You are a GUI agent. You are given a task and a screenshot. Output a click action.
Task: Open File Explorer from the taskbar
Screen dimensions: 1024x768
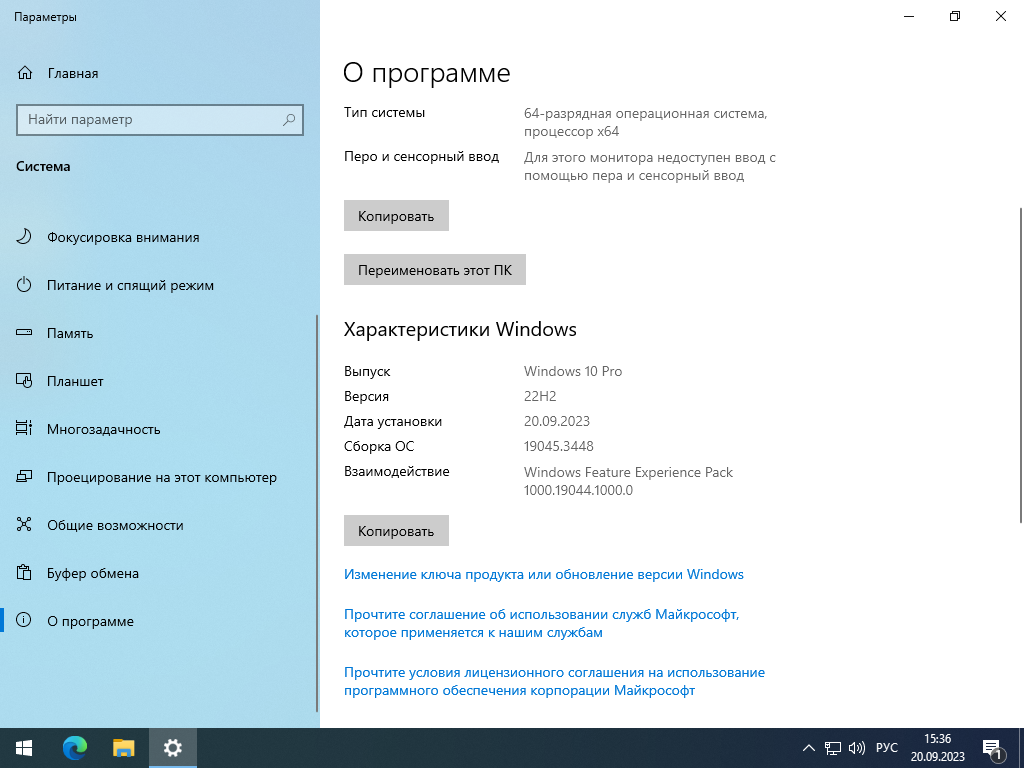click(123, 747)
